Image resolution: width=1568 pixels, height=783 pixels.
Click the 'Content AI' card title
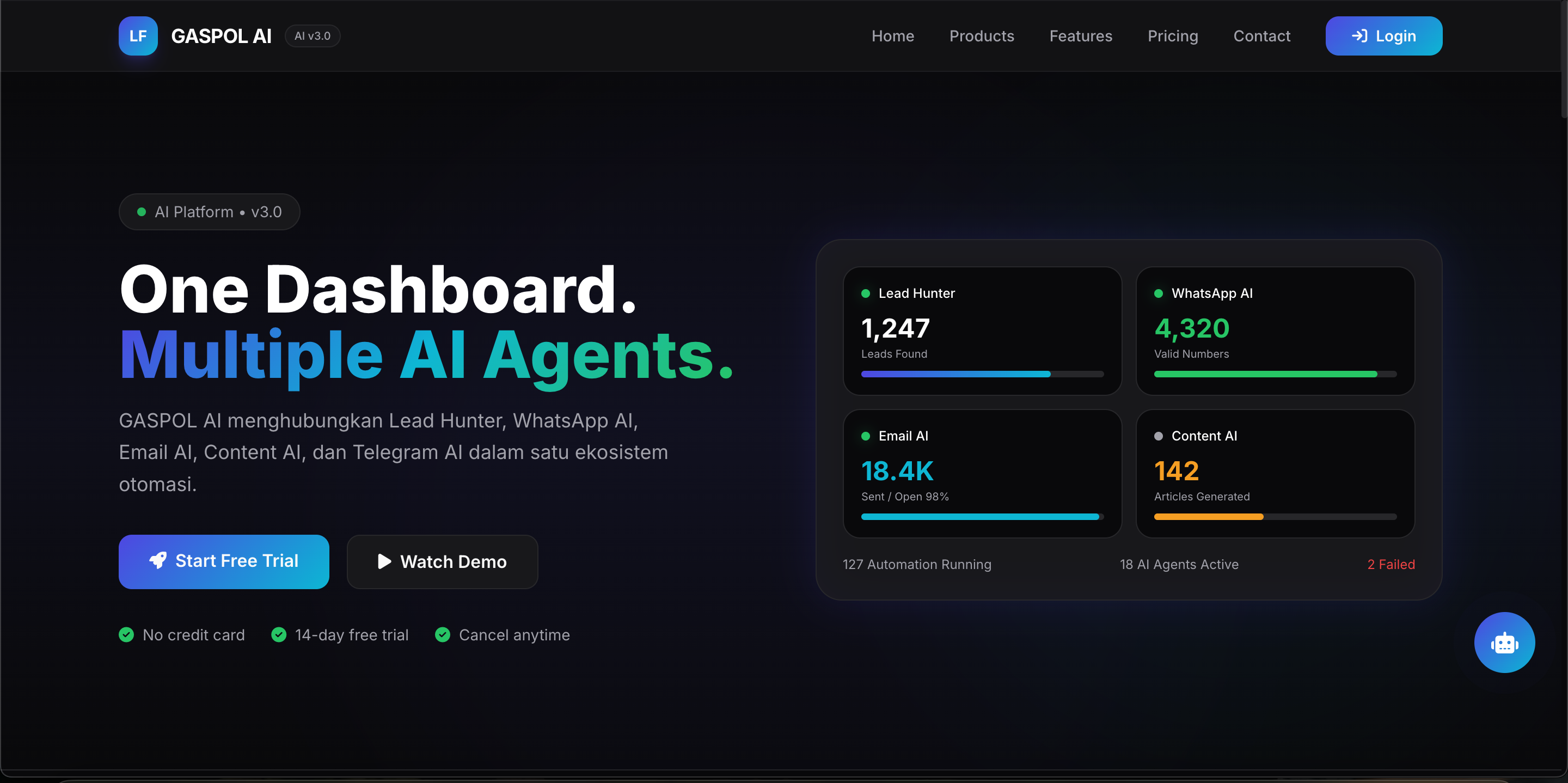tap(1204, 436)
